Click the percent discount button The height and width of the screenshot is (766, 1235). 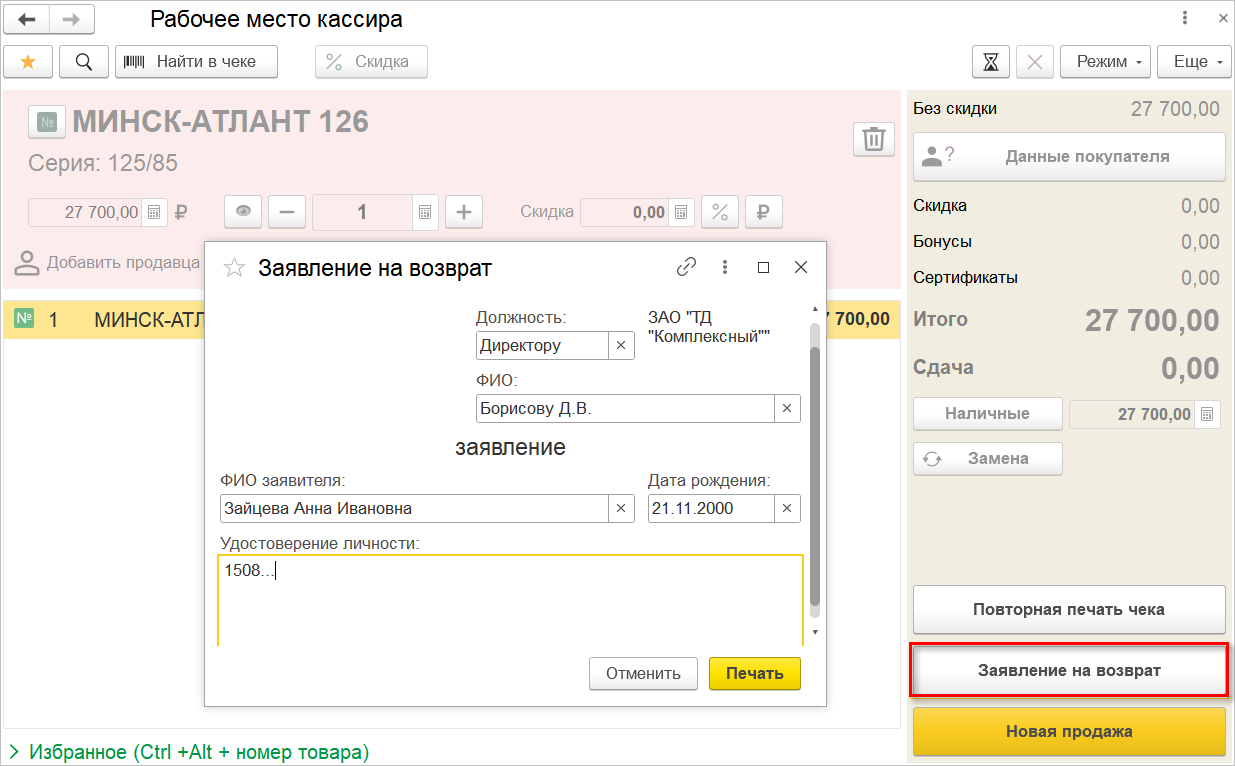(720, 212)
